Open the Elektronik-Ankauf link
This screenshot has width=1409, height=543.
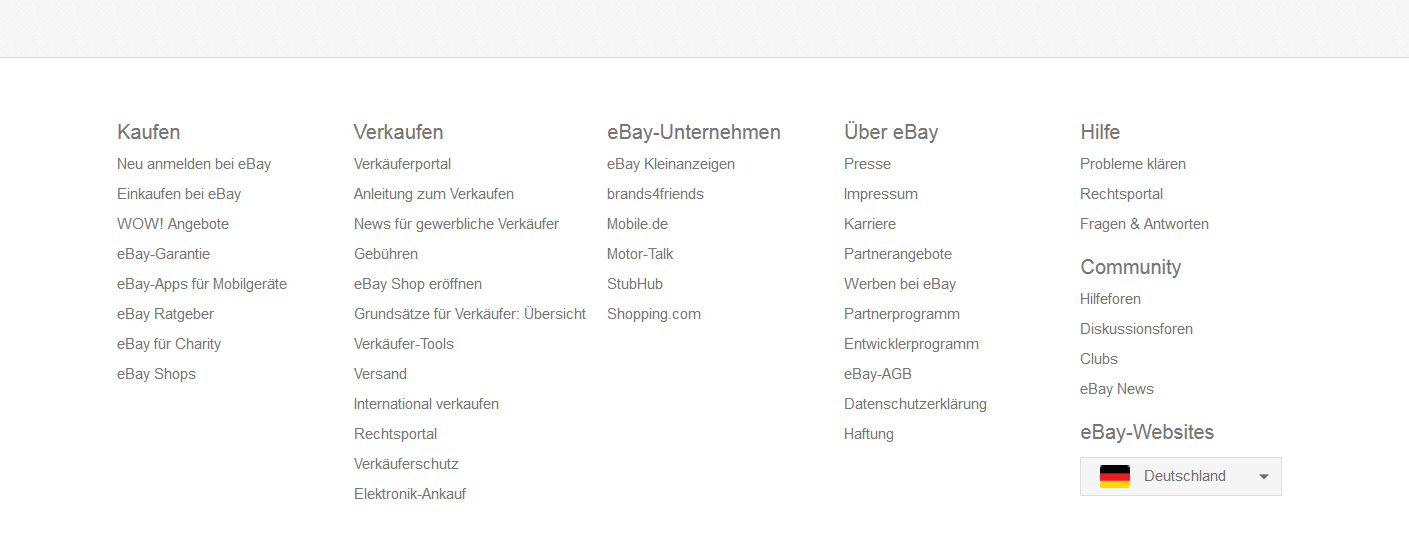pyautogui.click(x=410, y=494)
